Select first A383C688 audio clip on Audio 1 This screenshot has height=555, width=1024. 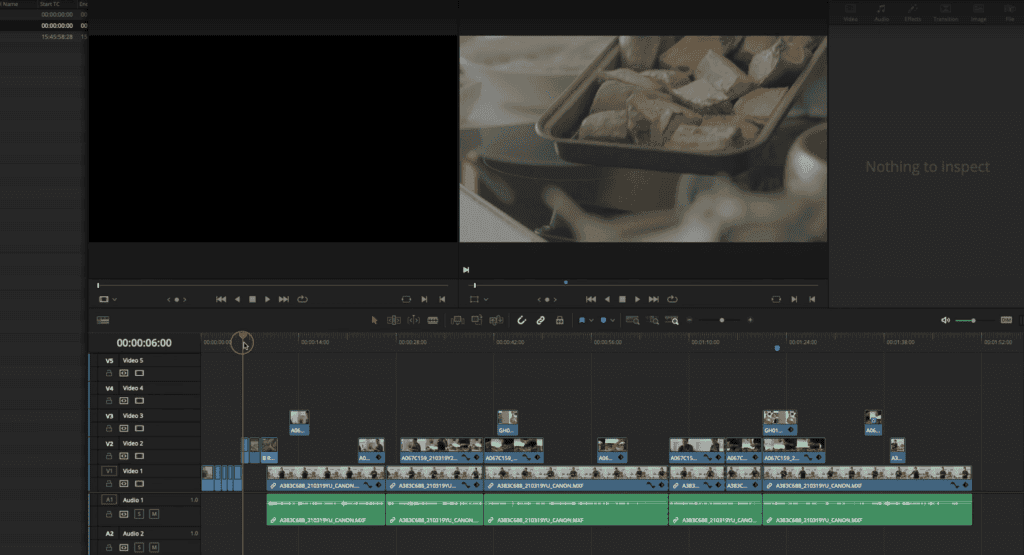click(326, 509)
